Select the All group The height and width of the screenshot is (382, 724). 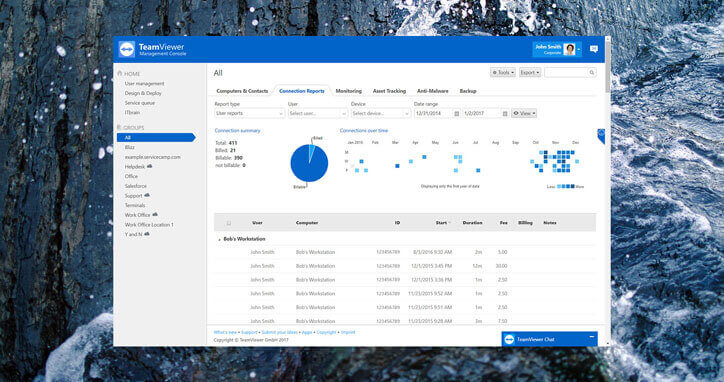pyautogui.click(x=156, y=138)
